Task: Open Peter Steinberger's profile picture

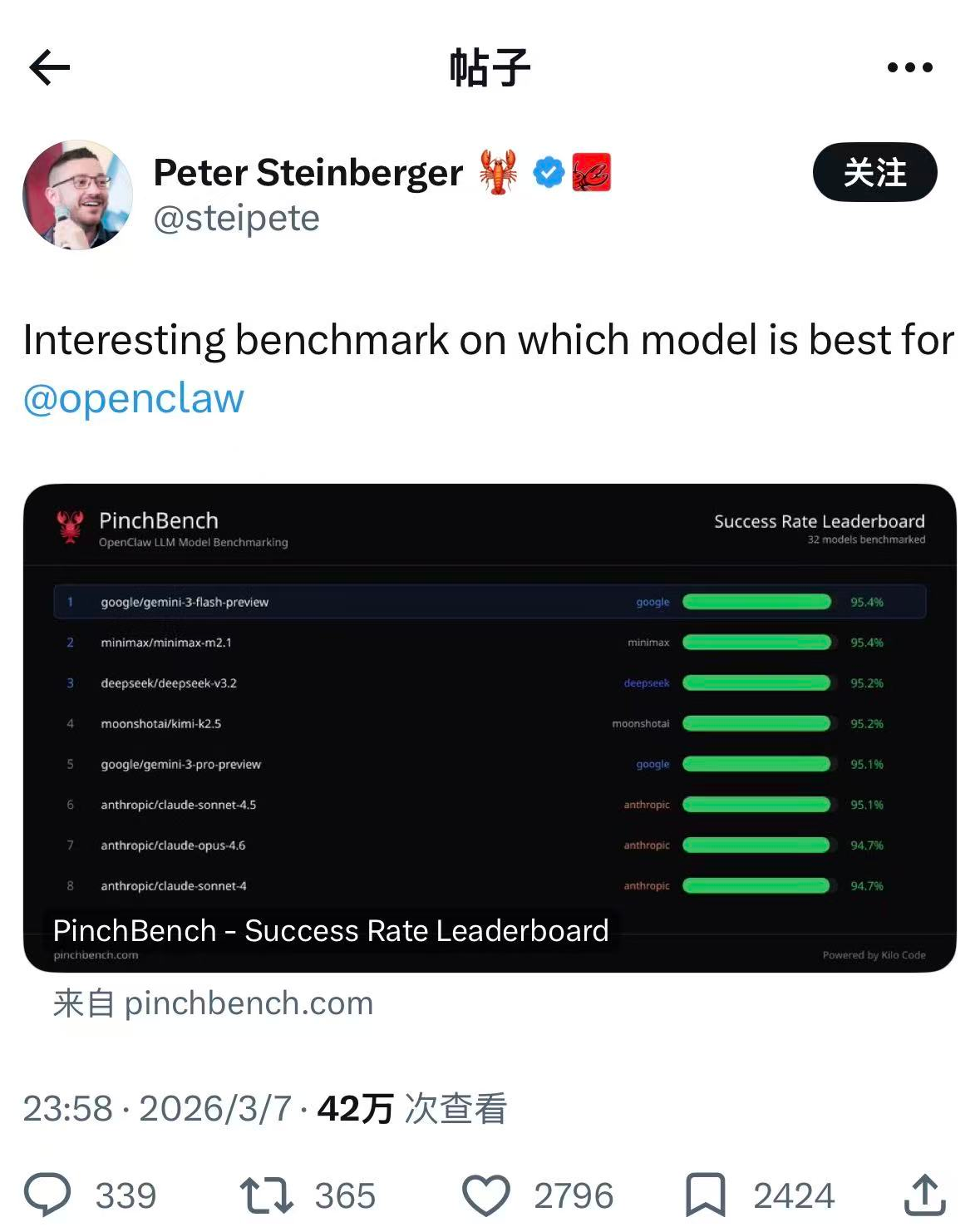Action: point(77,195)
